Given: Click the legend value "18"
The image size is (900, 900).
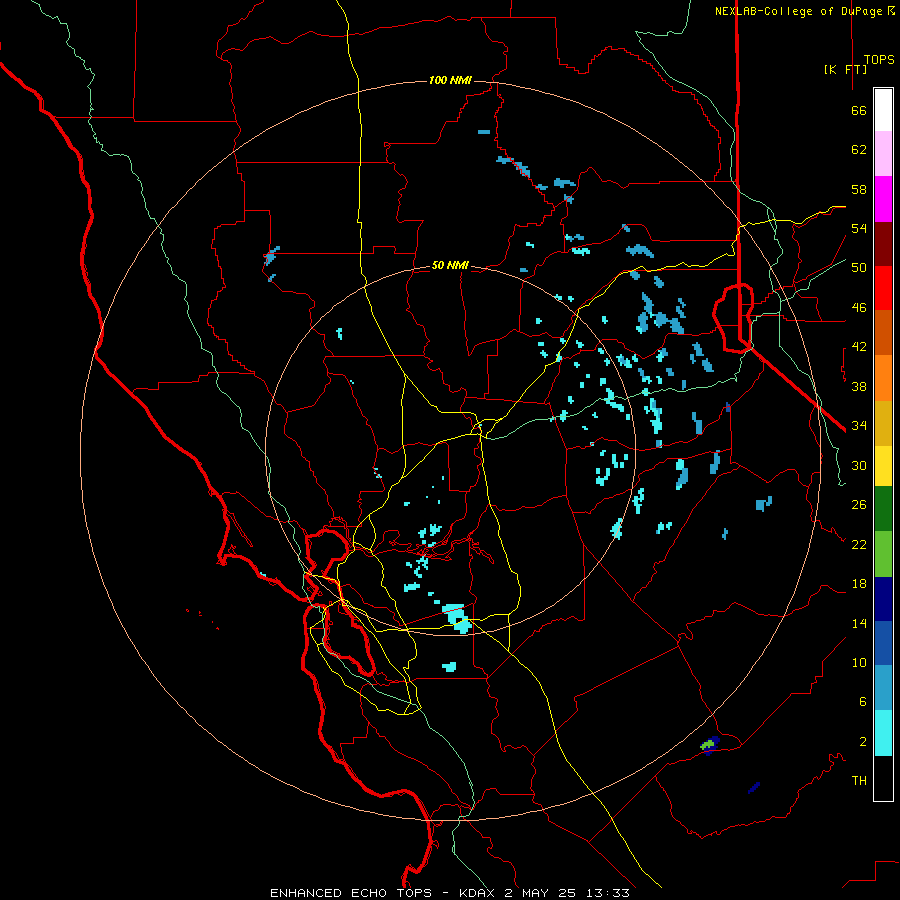Looking at the screenshot, I should [x=859, y=584].
